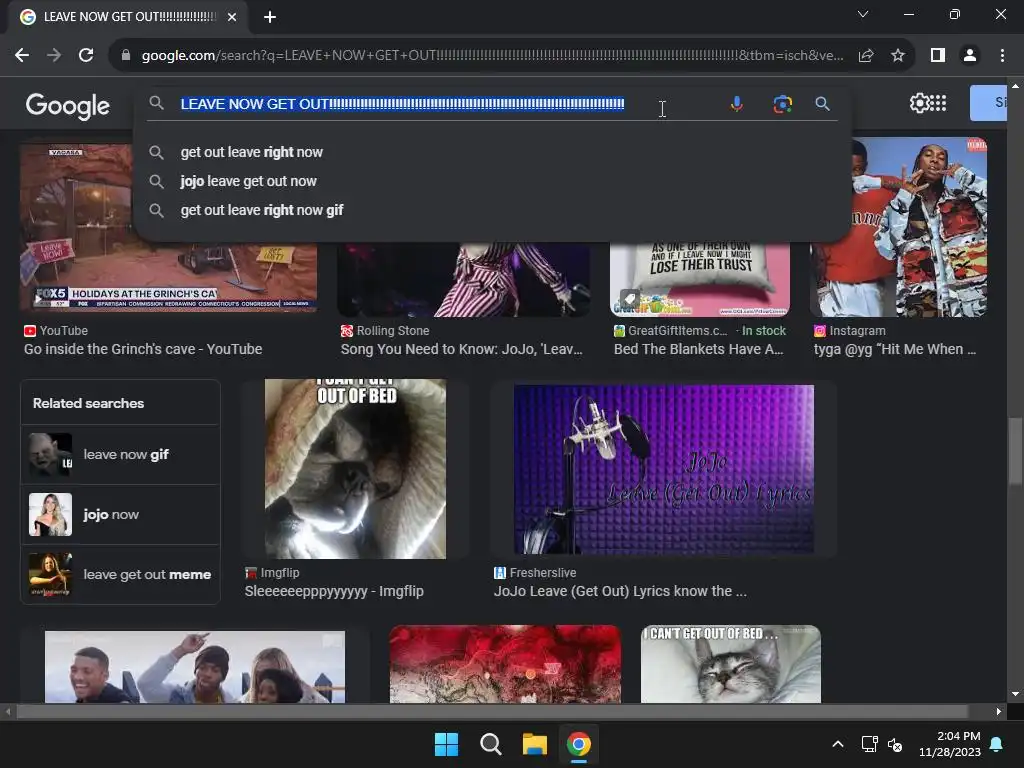Click the horizontal scrollbar at bottom
This screenshot has height=768, width=1024.
pos(492,711)
